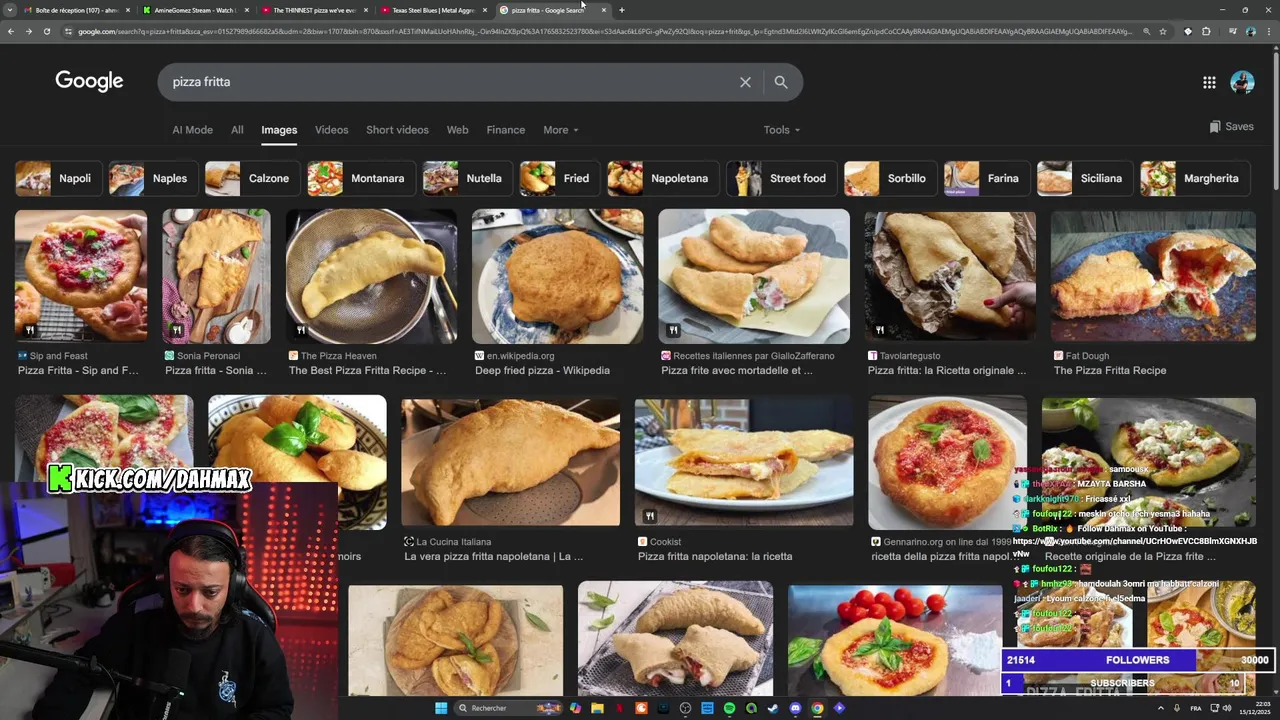1280x720 pixels.
Task: Click the FRA language indicator
Action: point(1196,708)
